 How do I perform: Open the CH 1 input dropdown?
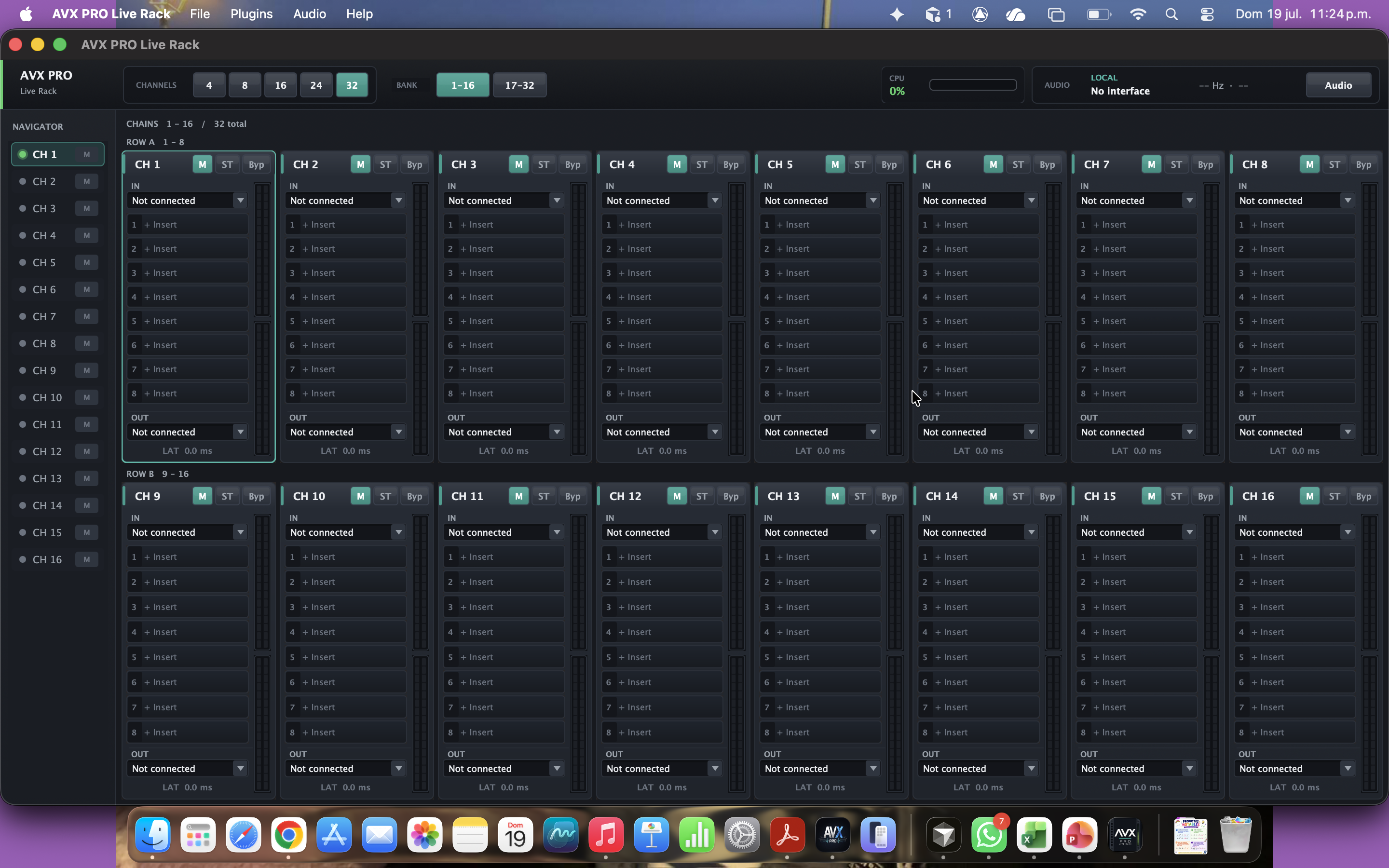pyautogui.click(x=187, y=200)
